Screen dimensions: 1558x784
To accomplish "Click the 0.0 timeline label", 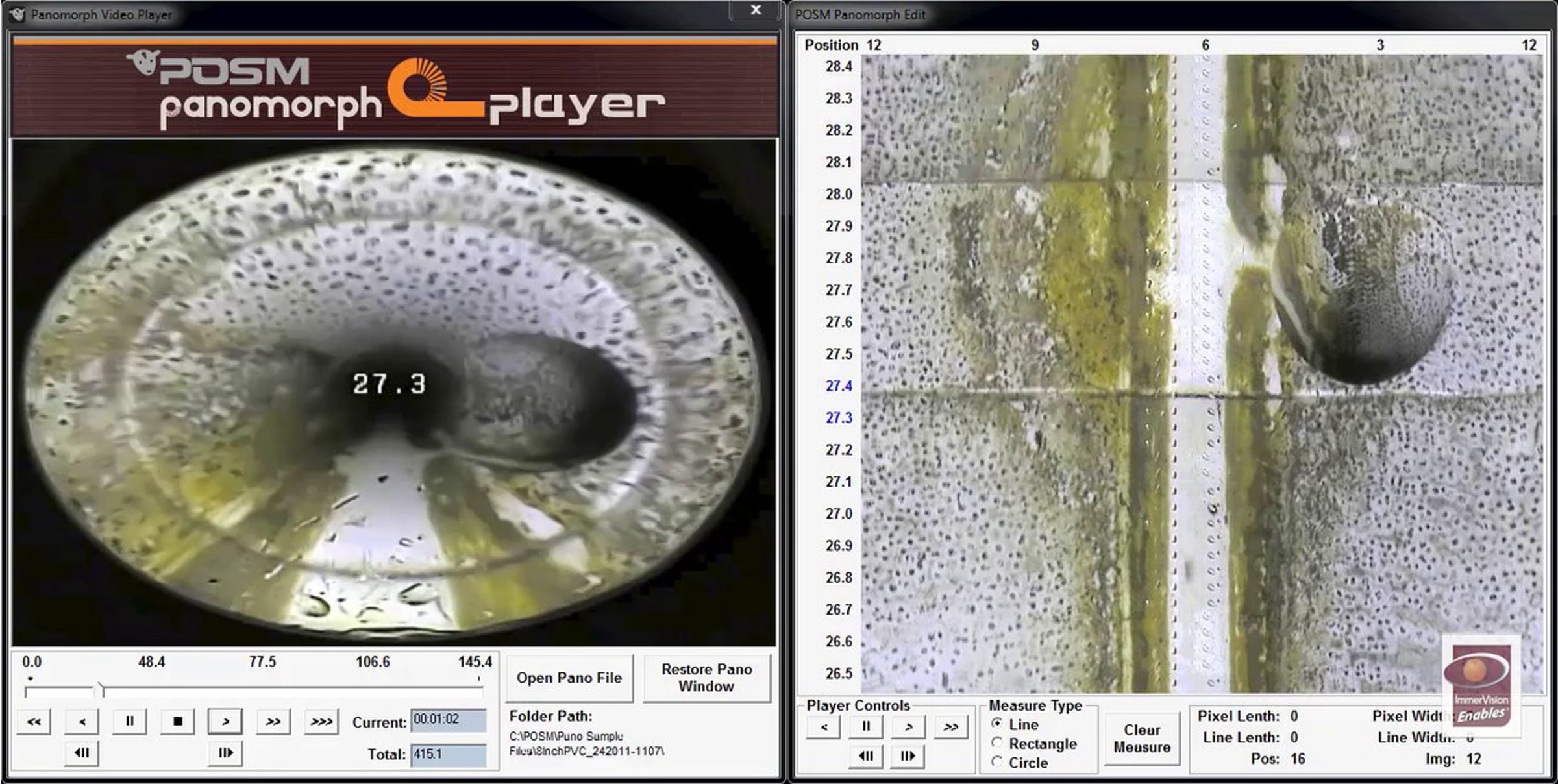I will (32, 663).
